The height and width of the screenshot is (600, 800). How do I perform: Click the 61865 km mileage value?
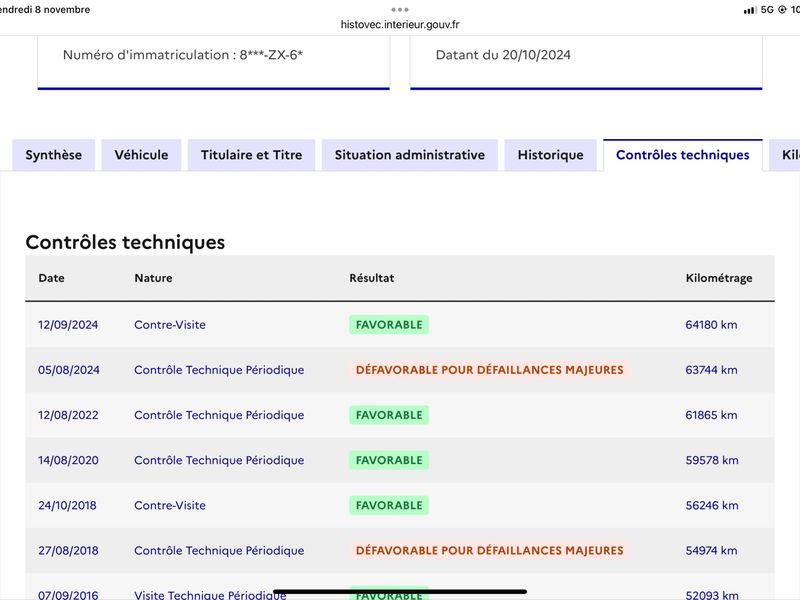pyautogui.click(x=711, y=415)
